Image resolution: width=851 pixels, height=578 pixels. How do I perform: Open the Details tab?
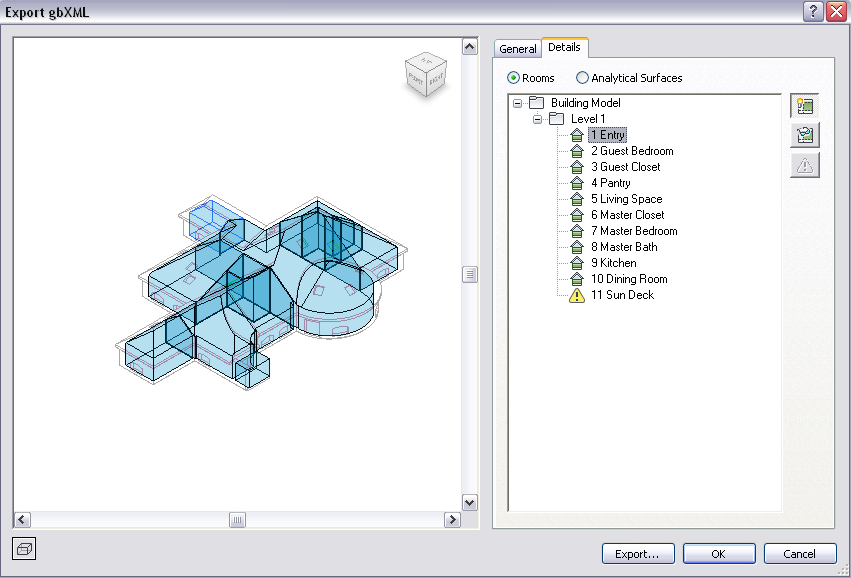[564, 47]
